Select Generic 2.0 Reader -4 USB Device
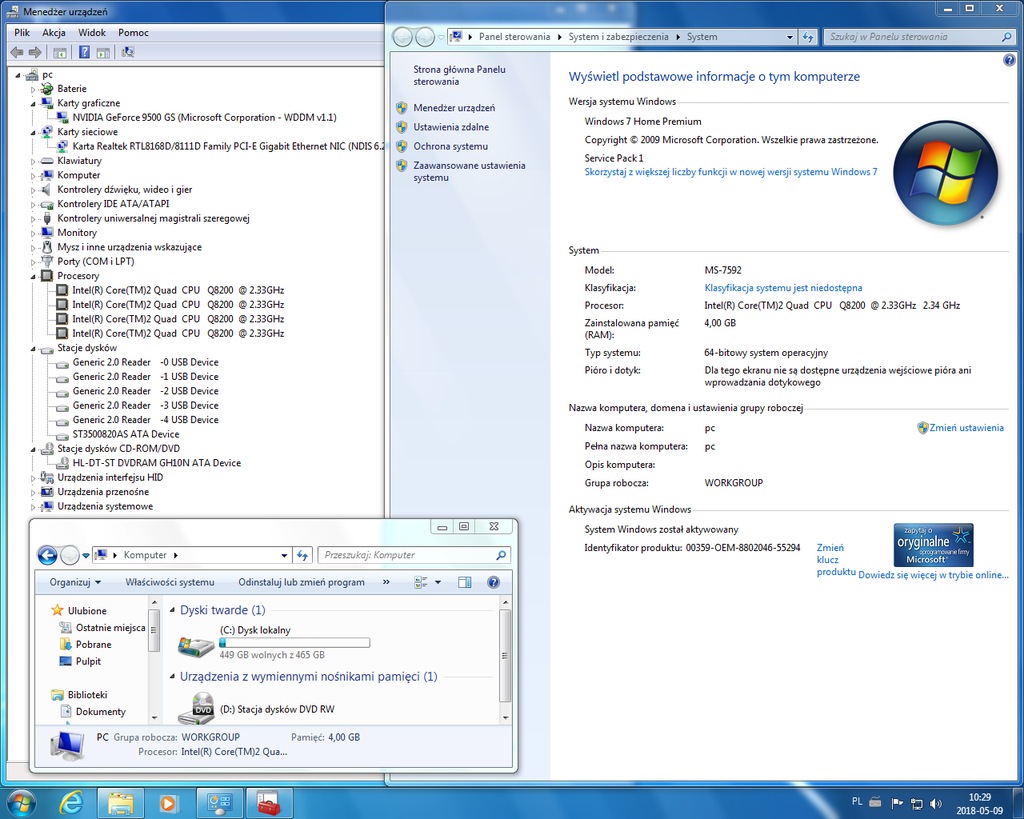This screenshot has height=819, width=1024. pyautogui.click(x=146, y=420)
